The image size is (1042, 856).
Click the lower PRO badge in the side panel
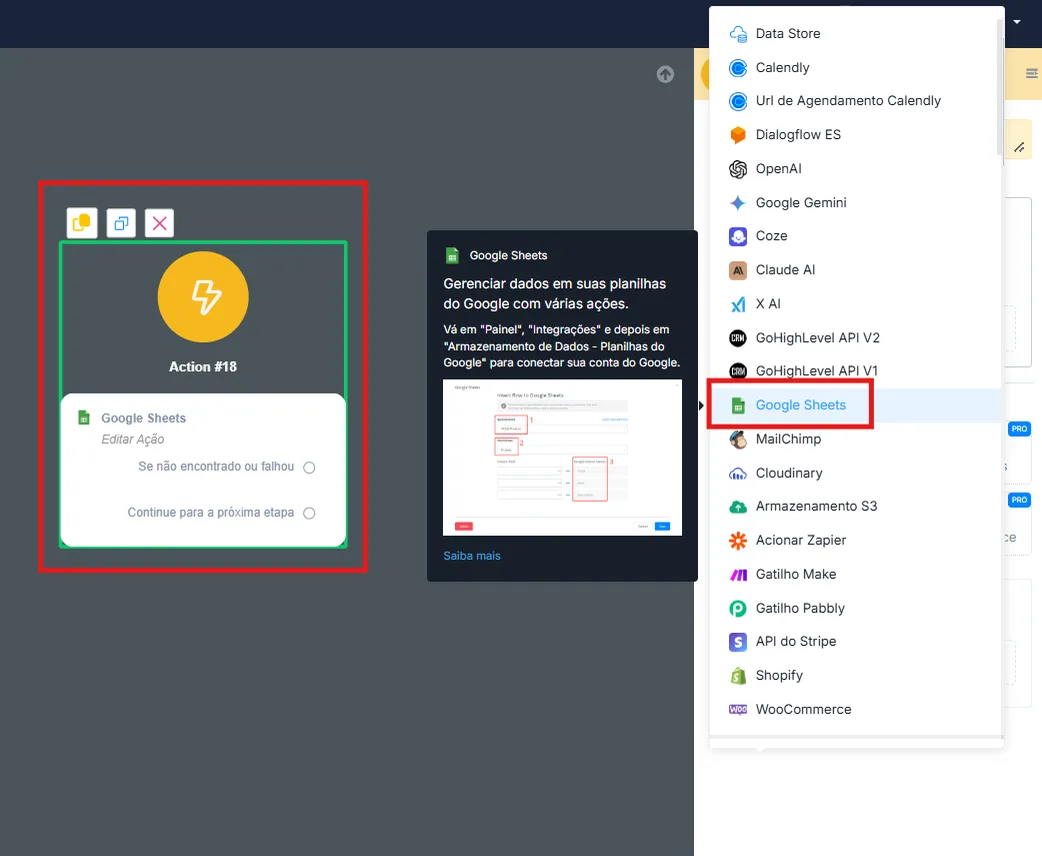coord(1019,500)
